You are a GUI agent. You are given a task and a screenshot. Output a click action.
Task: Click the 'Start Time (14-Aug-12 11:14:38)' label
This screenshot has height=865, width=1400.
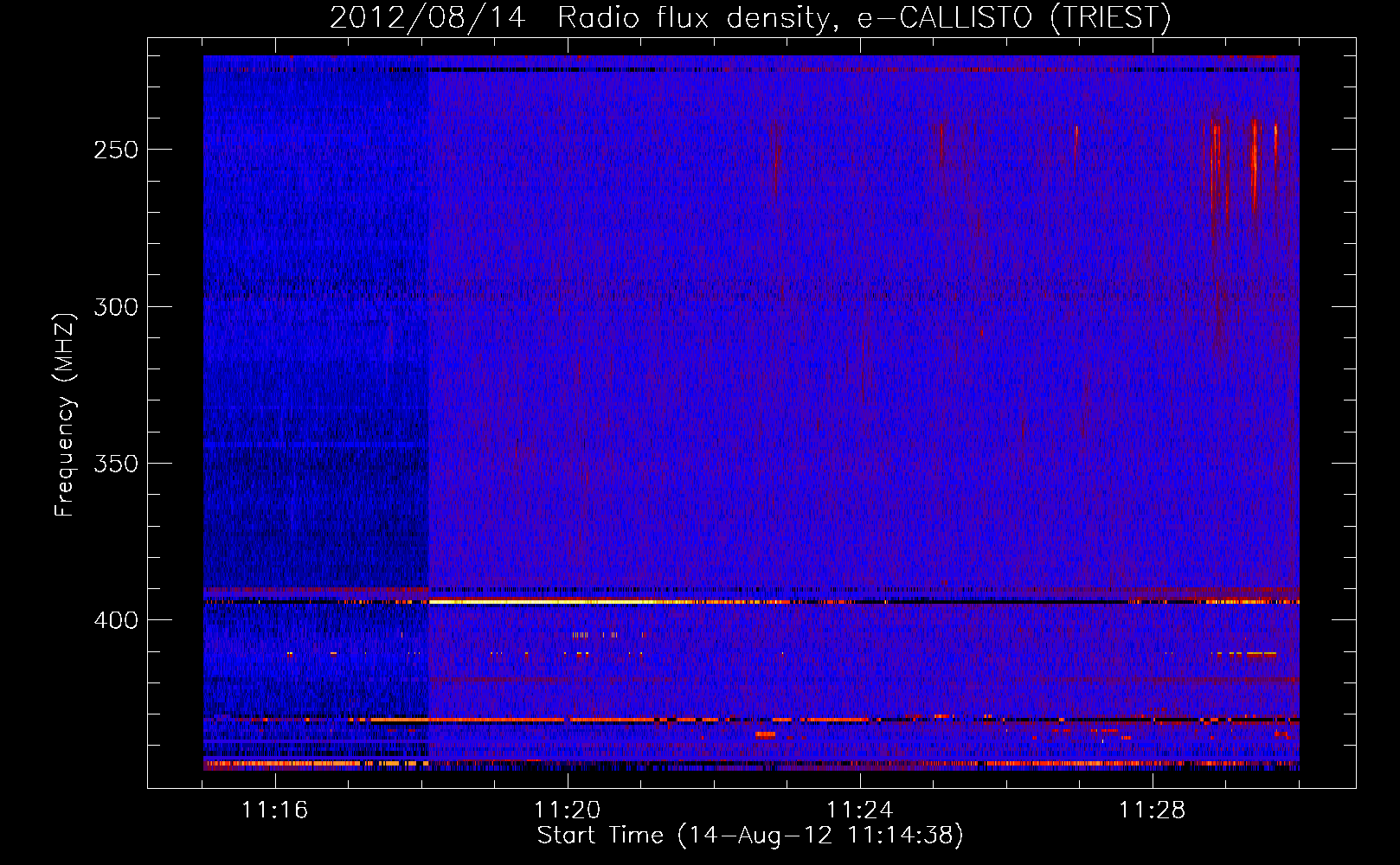pos(750,836)
